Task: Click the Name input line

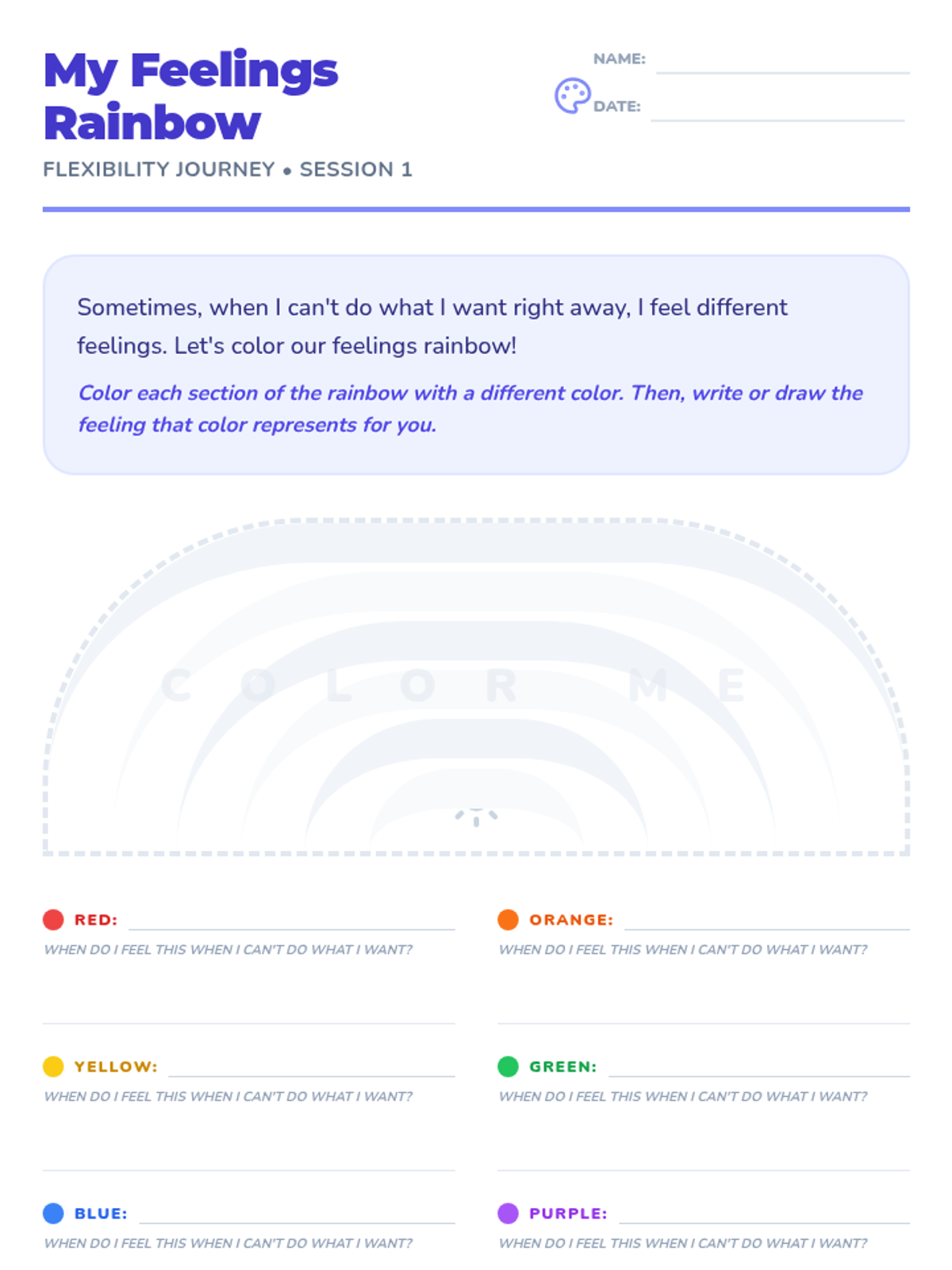Action: click(x=782, y=63)
